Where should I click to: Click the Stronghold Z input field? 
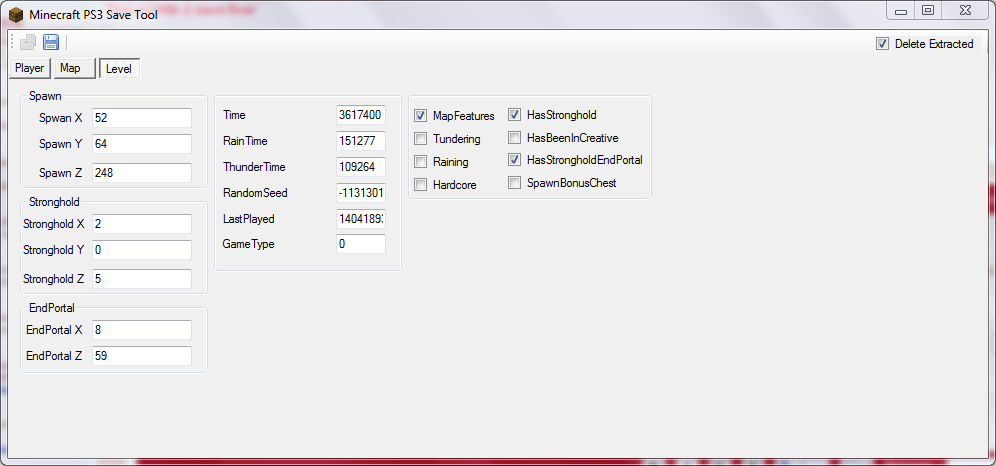[142, 279]
